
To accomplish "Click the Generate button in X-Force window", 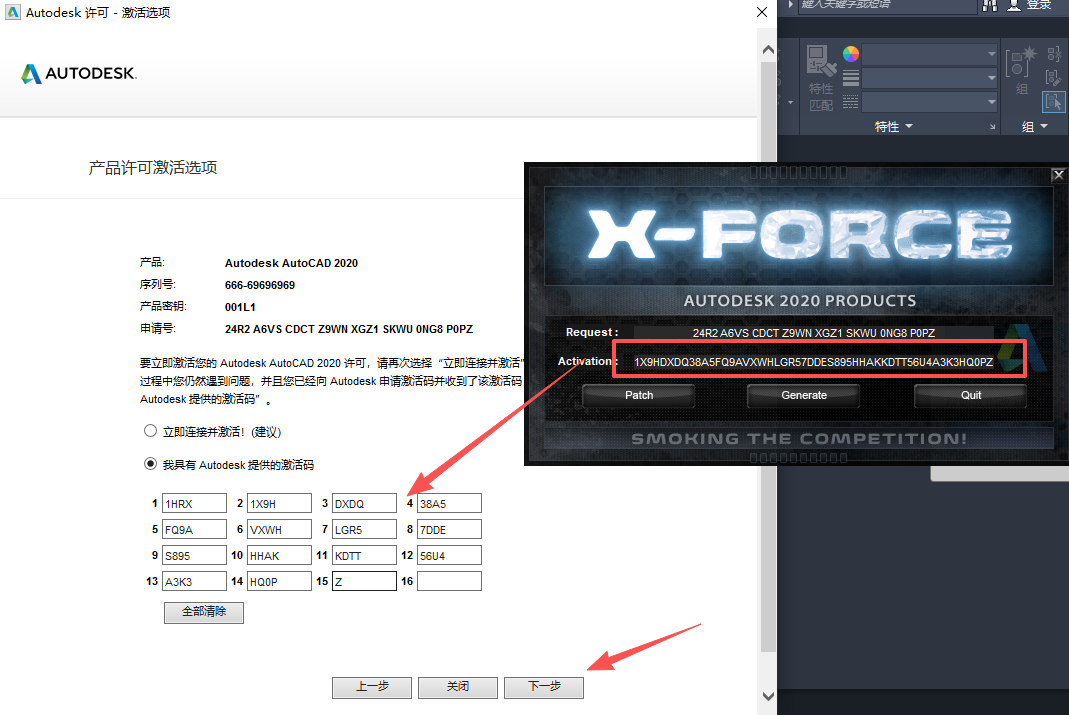I will pyautogui.click(x=804, y=395).
